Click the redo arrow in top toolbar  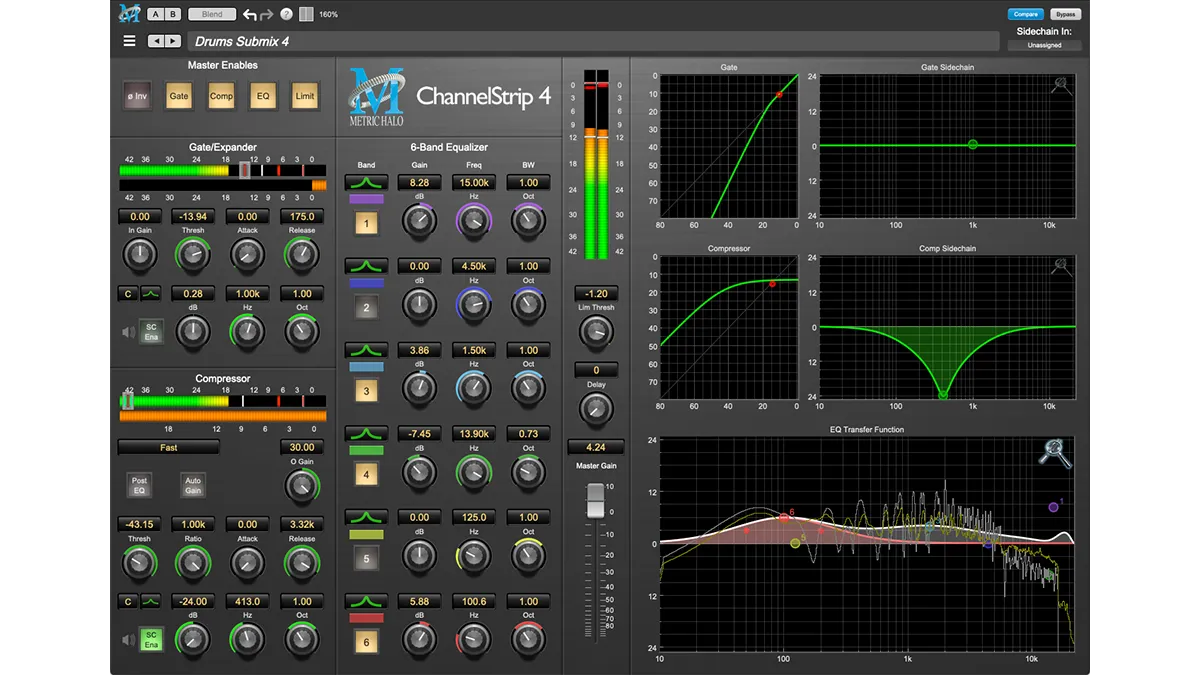tap(268, 14)
